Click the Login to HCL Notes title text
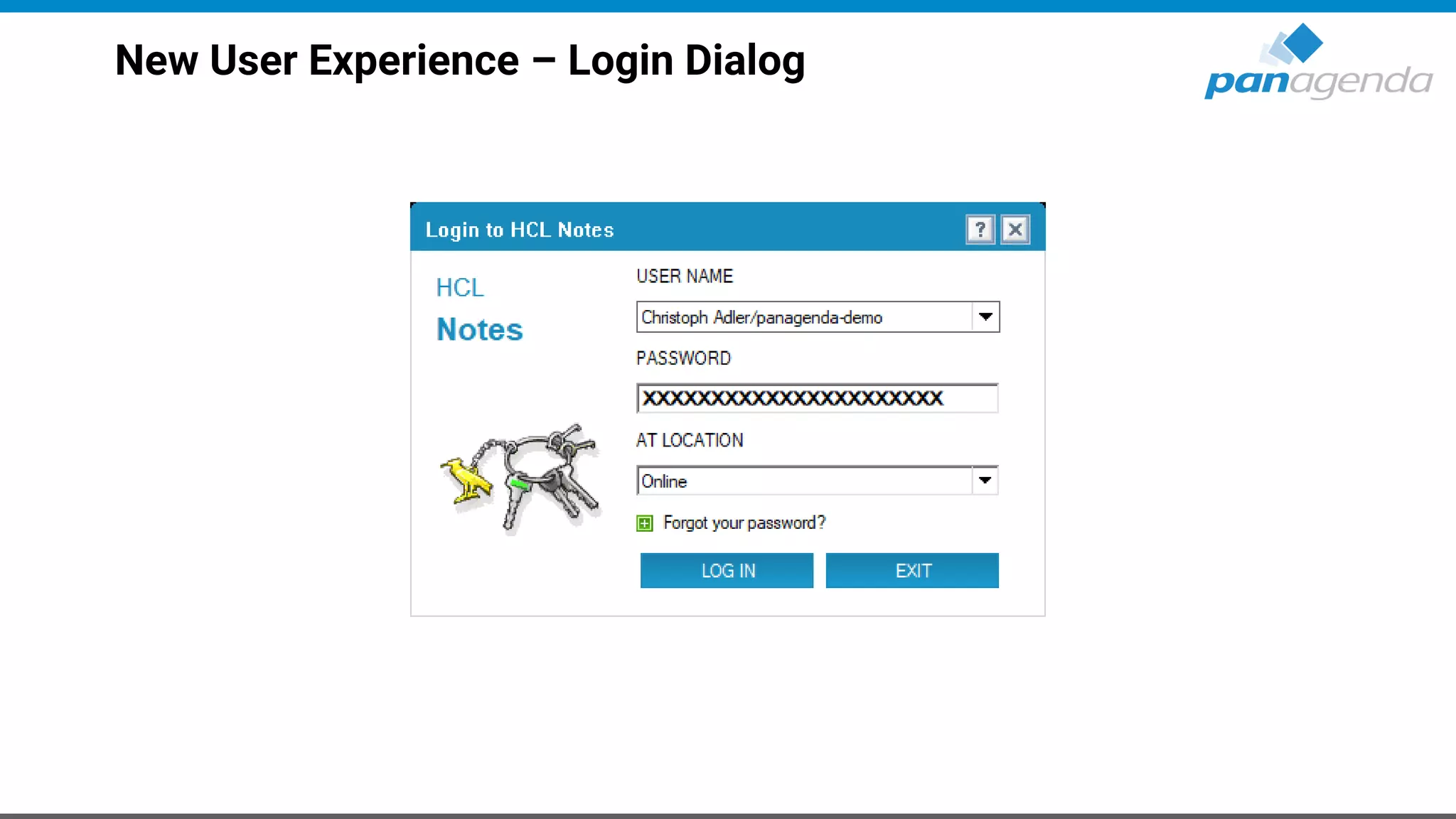Viewport: 1456px width, 819px height. click(x=520, y=230)
